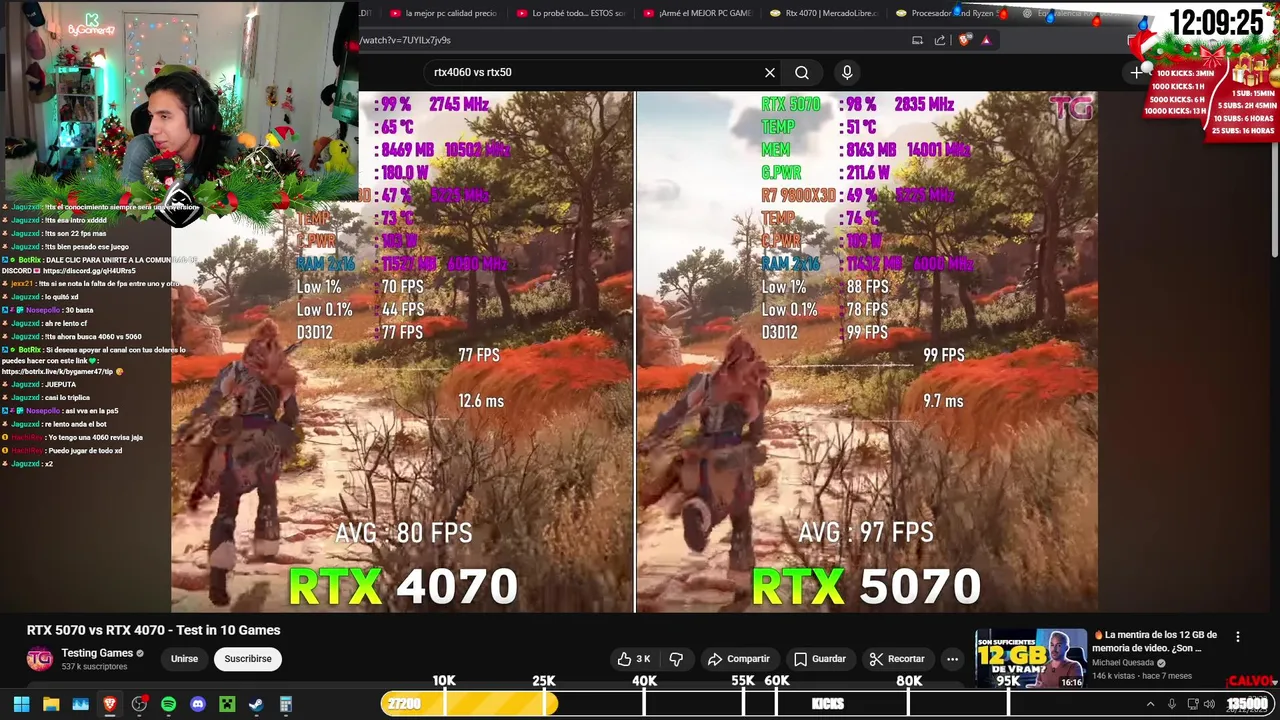
Task: Open the botrix.live tip link in chat
Action: [58, 371]
